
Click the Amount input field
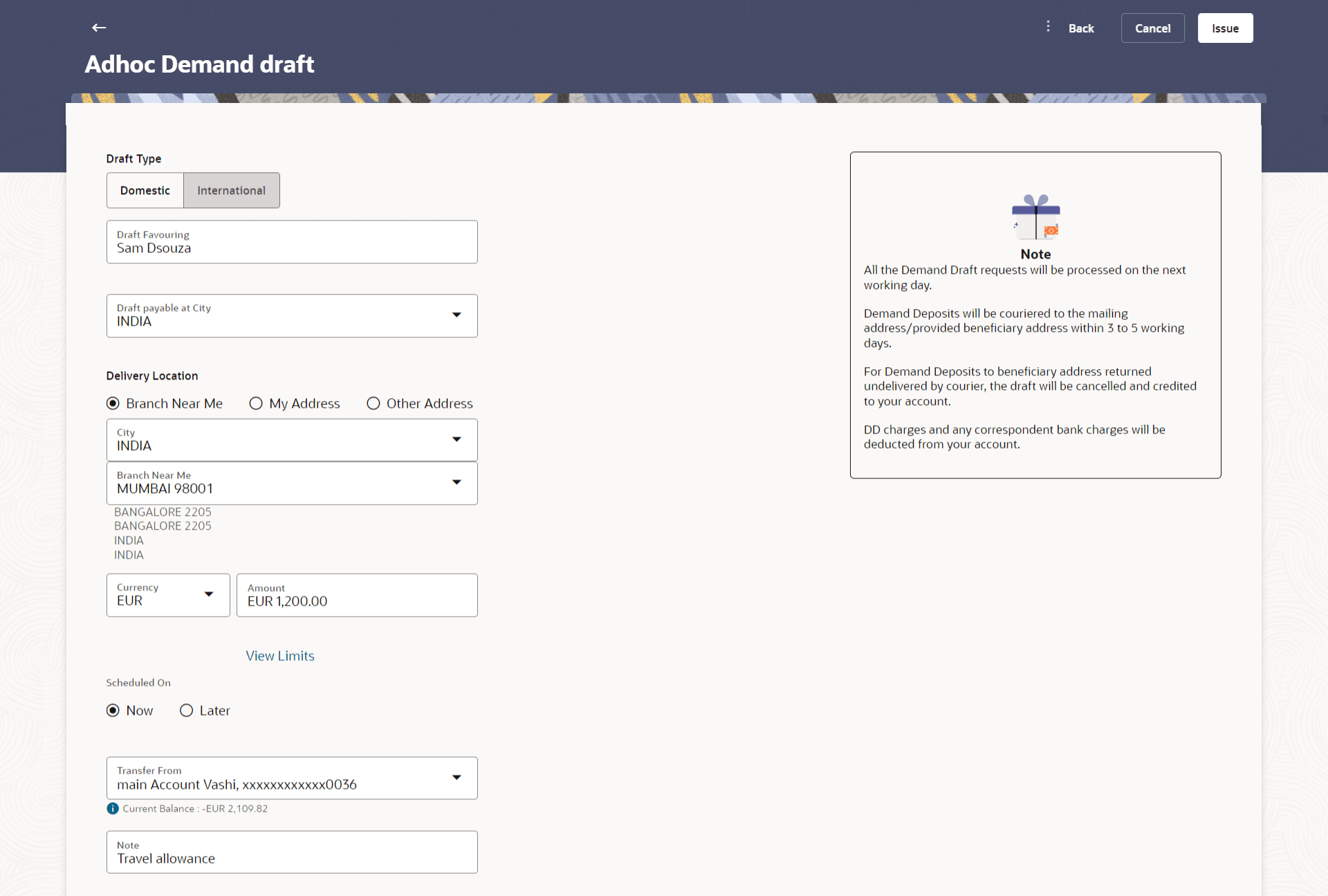point(357,596)
